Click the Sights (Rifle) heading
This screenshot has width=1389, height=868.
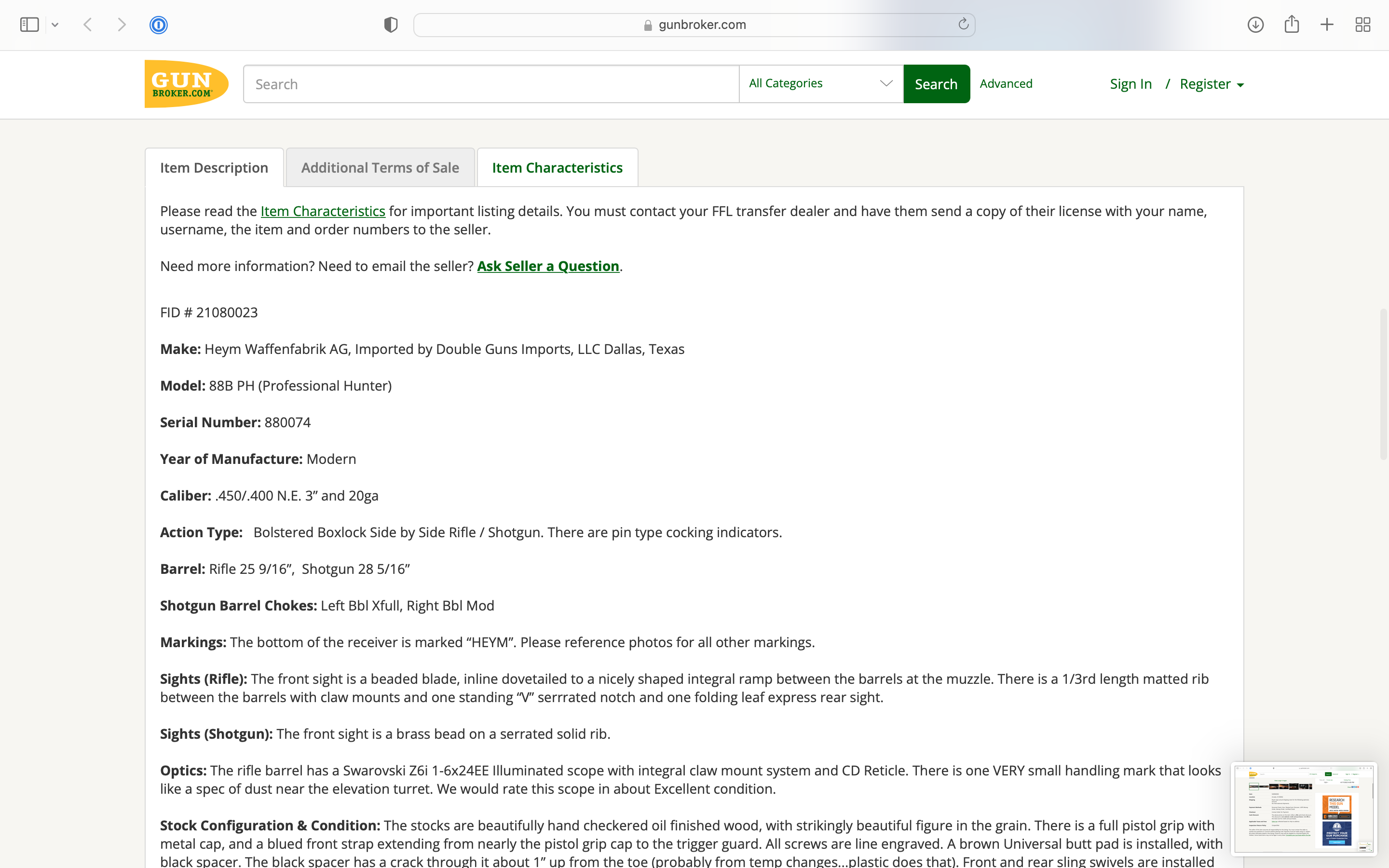203,679
